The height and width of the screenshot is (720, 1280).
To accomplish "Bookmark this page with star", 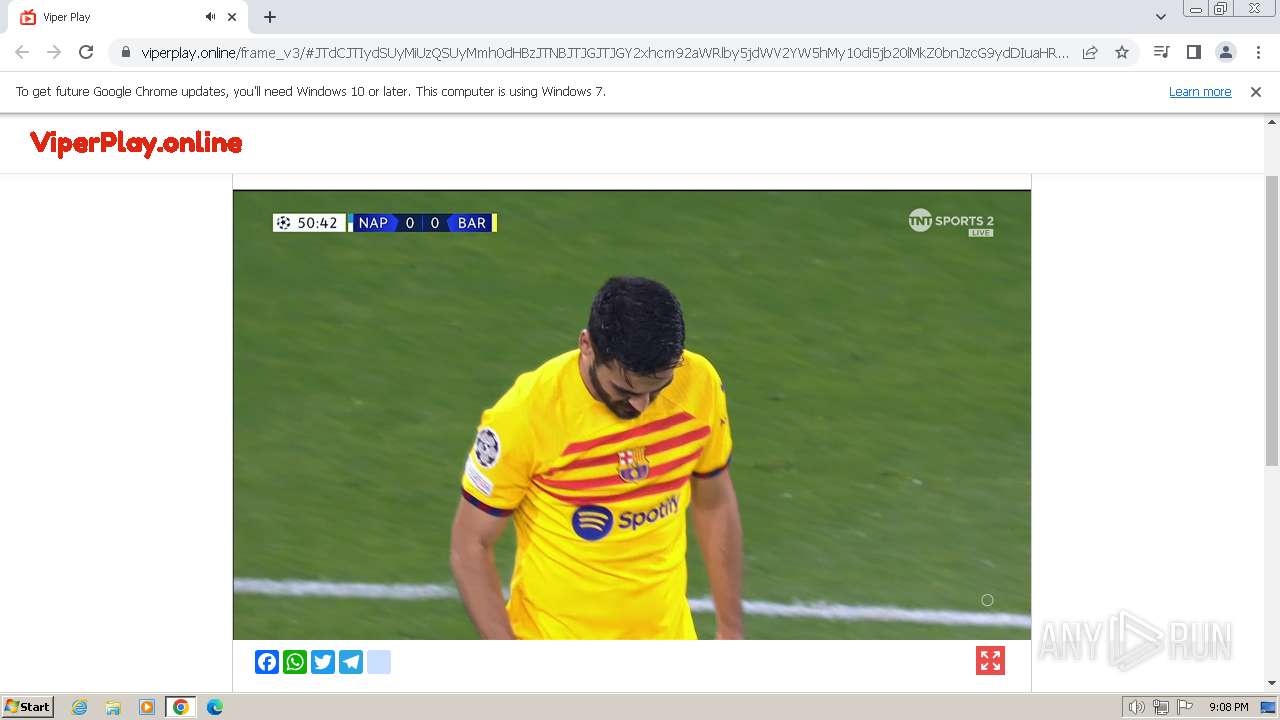I will [1122, 52].
